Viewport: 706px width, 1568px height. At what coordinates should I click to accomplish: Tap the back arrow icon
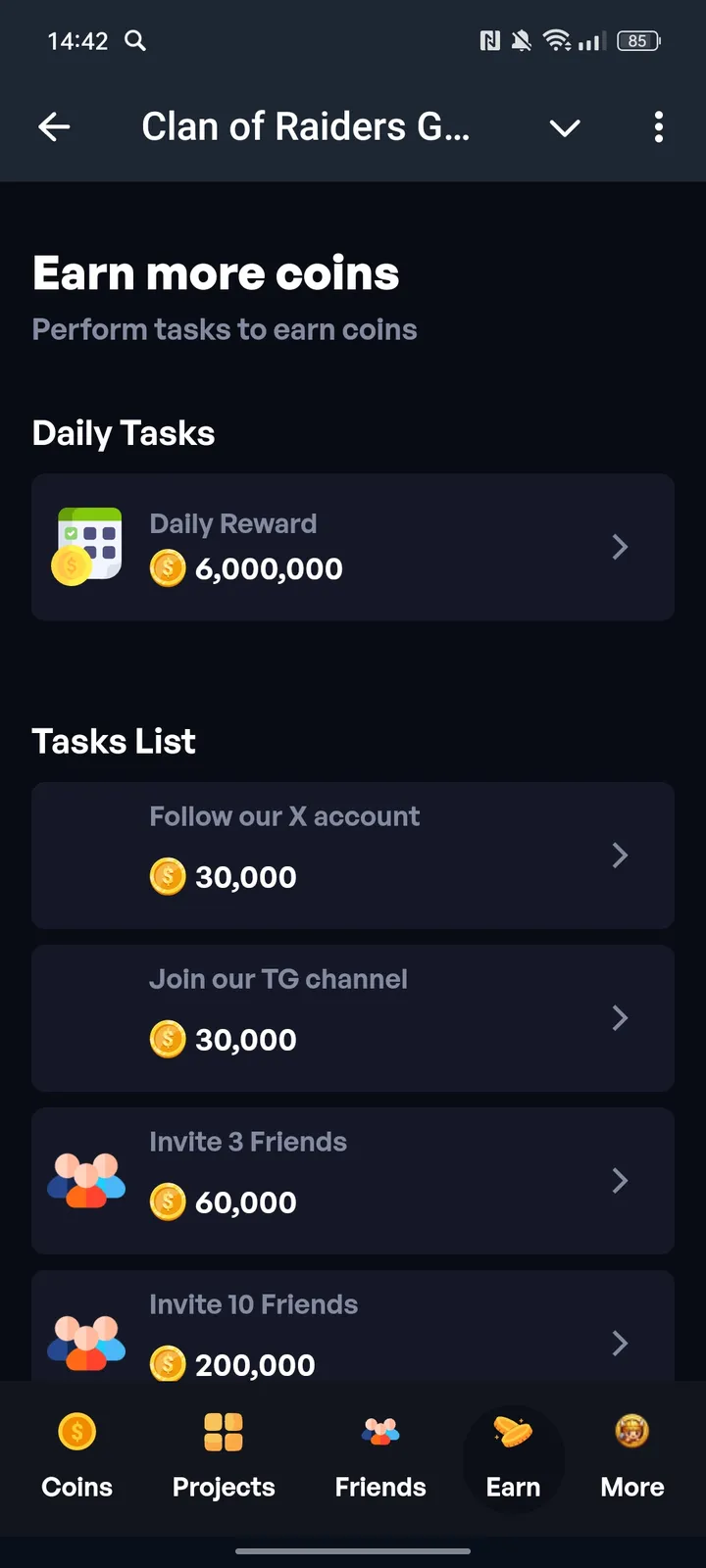(54, 126)
